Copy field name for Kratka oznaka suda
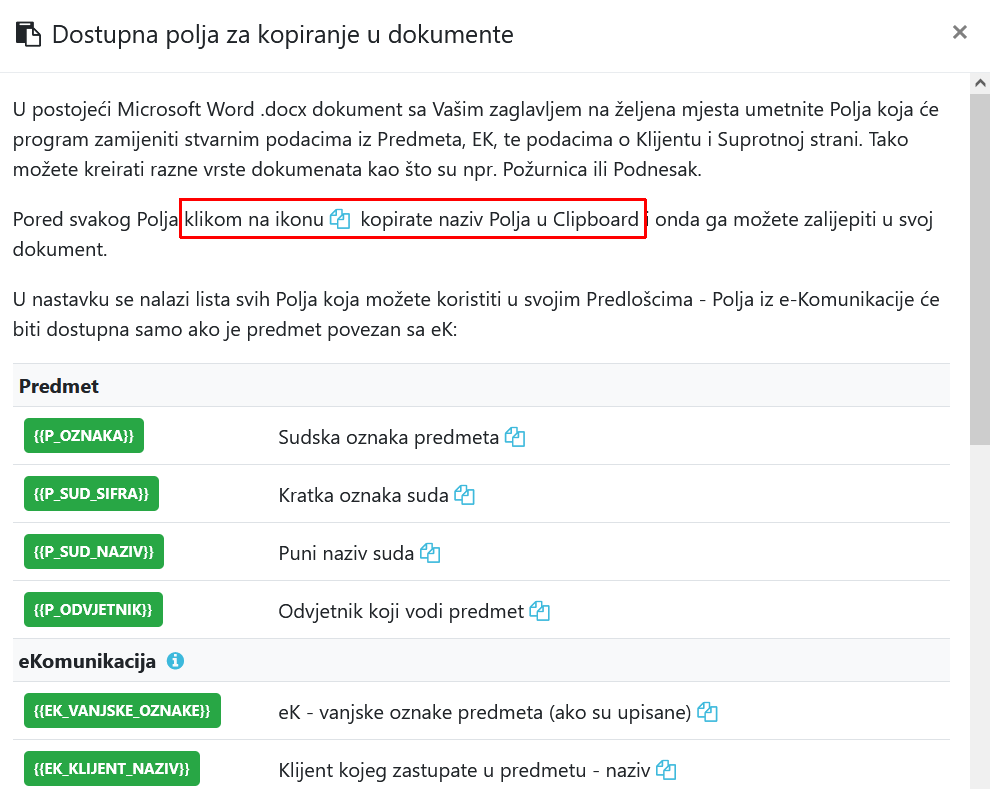The height and width of the screenshot is (789, 990). [464, 494]
